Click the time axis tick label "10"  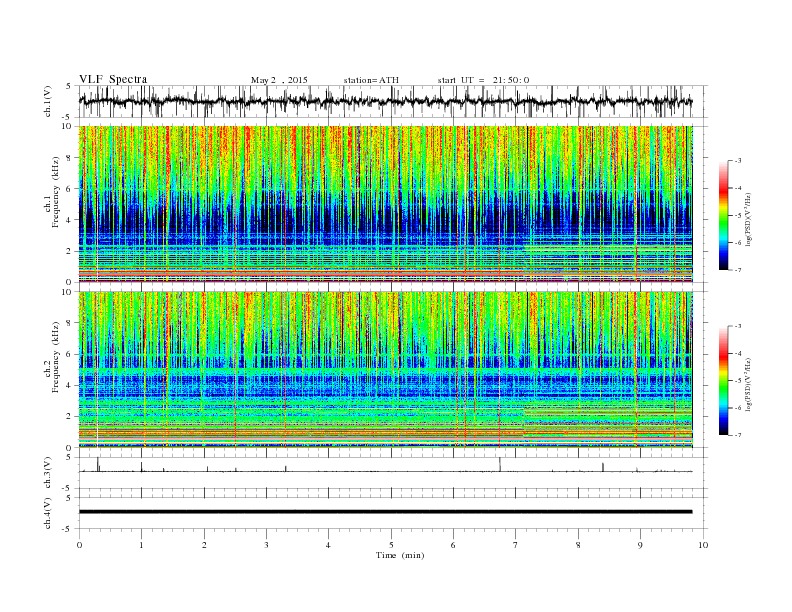point(703,545)
